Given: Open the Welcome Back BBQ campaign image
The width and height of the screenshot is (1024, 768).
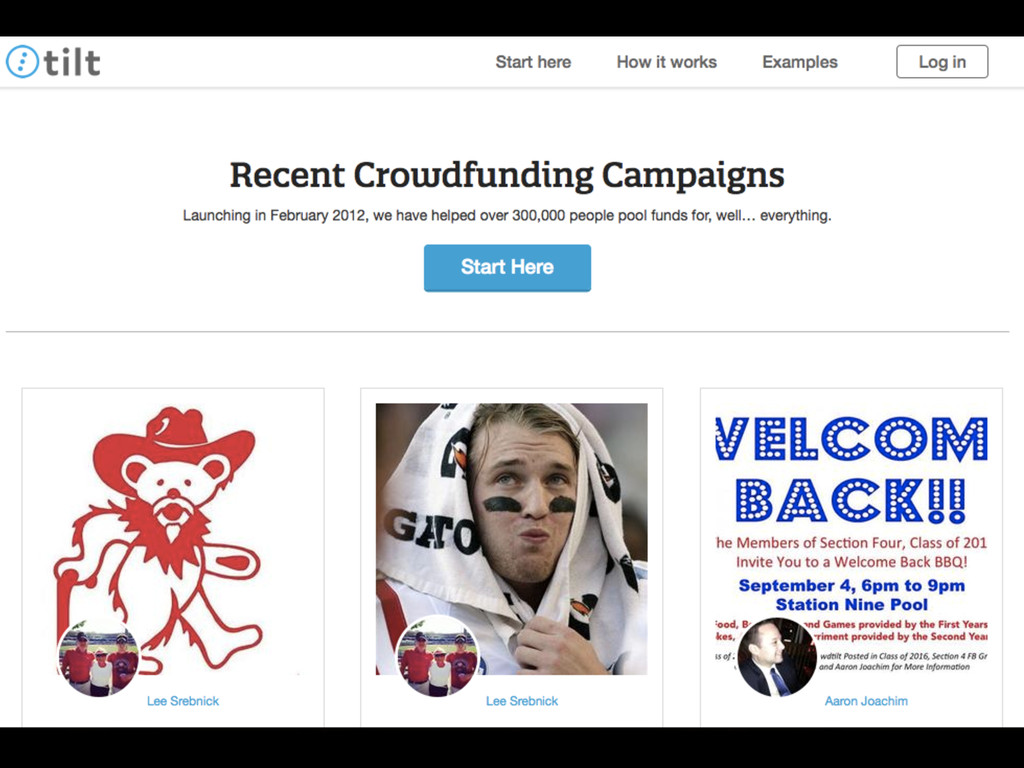Looking at the screenshot, I should point(852,539).
